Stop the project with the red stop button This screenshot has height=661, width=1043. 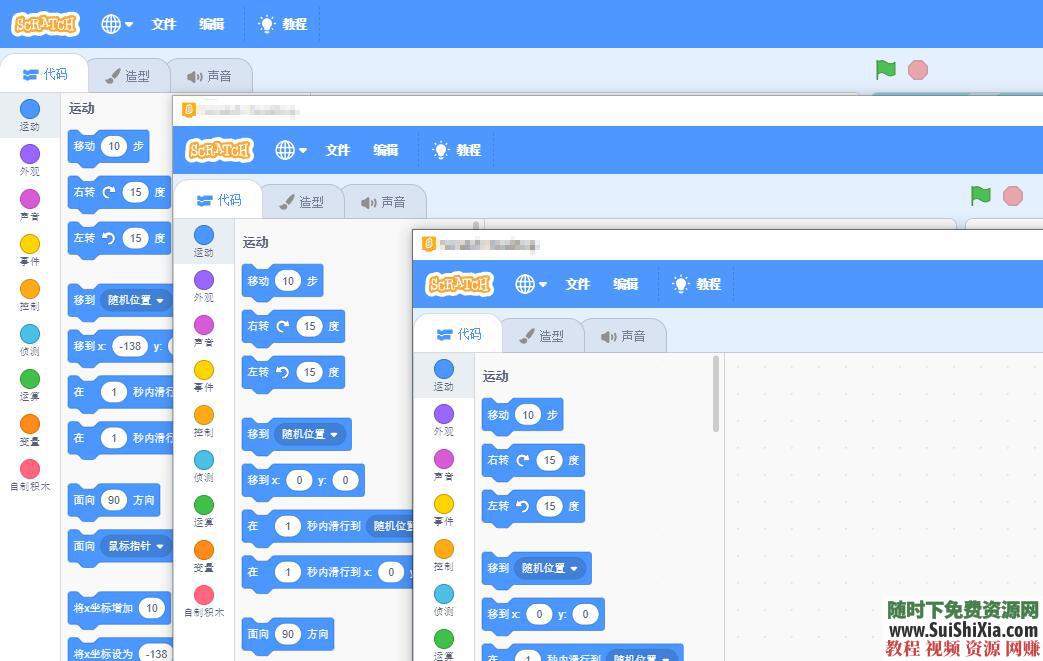pos(917,70)
